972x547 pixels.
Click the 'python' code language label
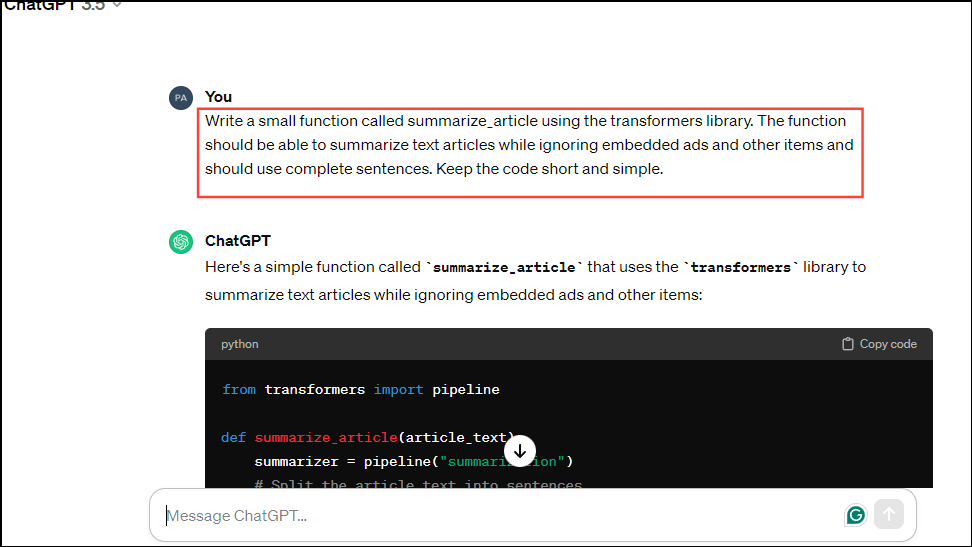(239, 344)
